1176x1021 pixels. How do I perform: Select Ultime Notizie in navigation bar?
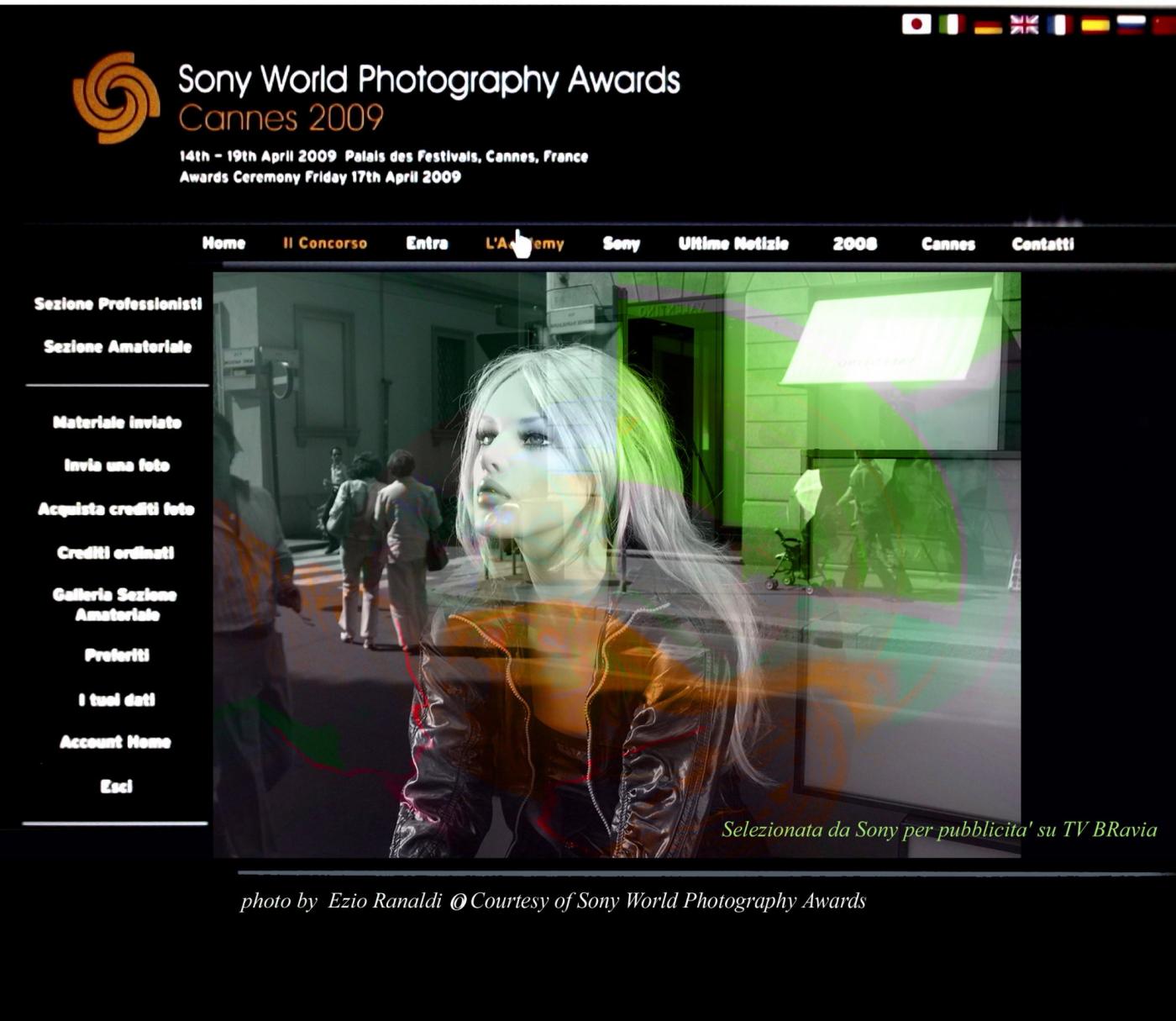(733, 244)
